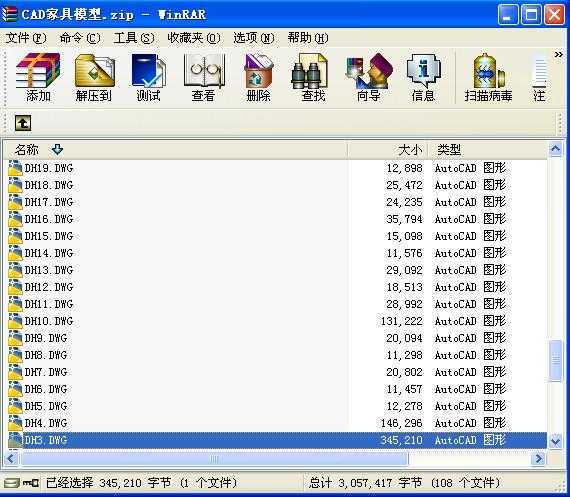The width and height of the screenshot is (570, 497).
Task: Open the View (查看) tool
Action: tap(204, 77)
